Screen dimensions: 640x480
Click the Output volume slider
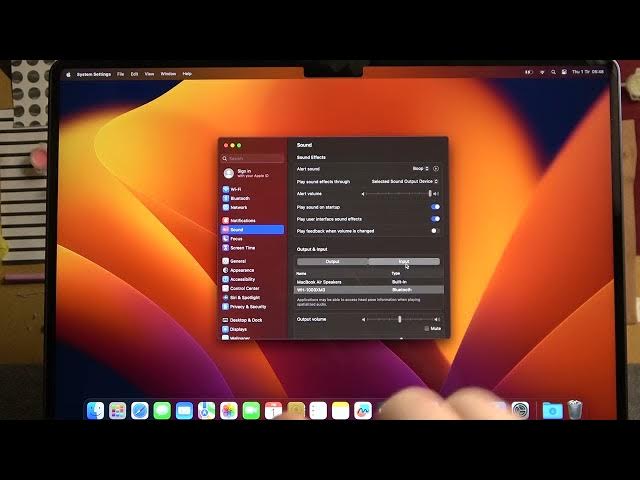[400, 319]
